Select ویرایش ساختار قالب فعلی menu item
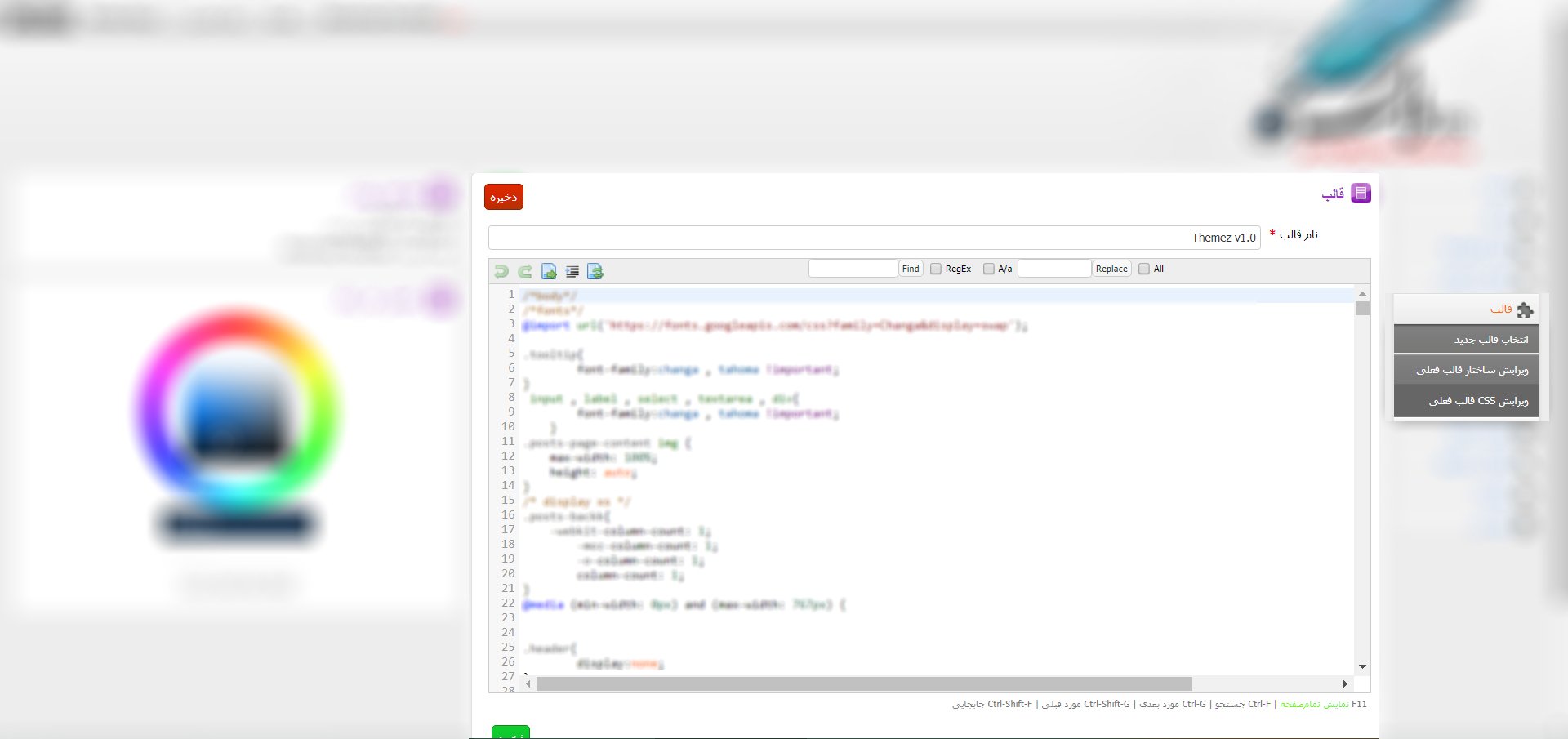1568x739 pixels. point(1466,370)
